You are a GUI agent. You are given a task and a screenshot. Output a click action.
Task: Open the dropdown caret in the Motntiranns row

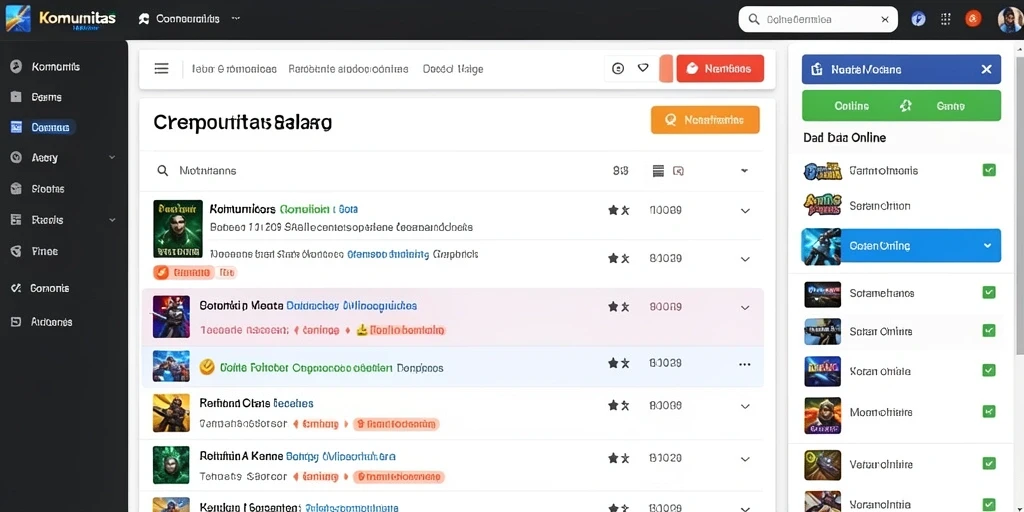(744, 171)
